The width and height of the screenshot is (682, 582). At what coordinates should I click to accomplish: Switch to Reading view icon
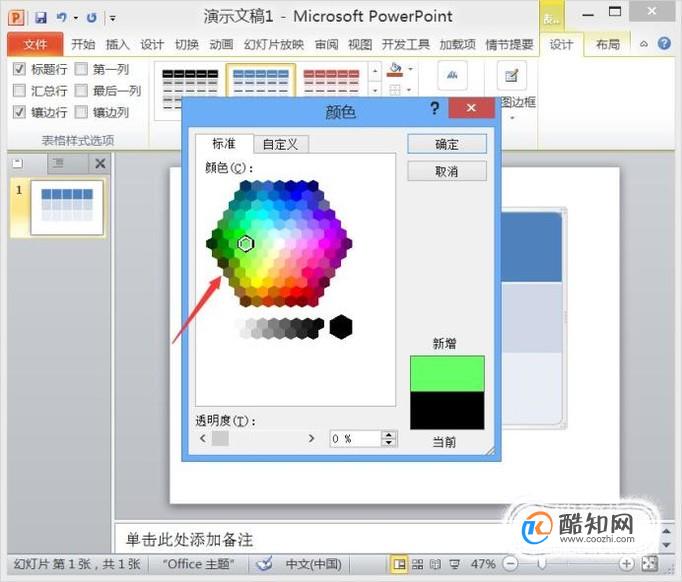435,564
